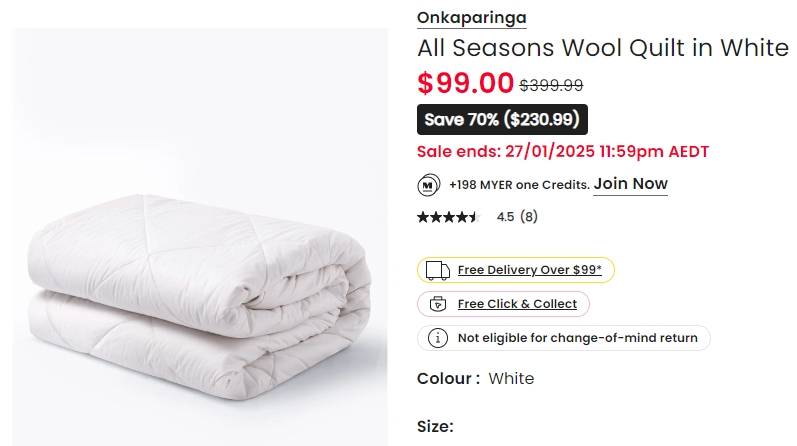The image size is (797, 446).
Task: Click the sale end date text
Action: point(563,152)
